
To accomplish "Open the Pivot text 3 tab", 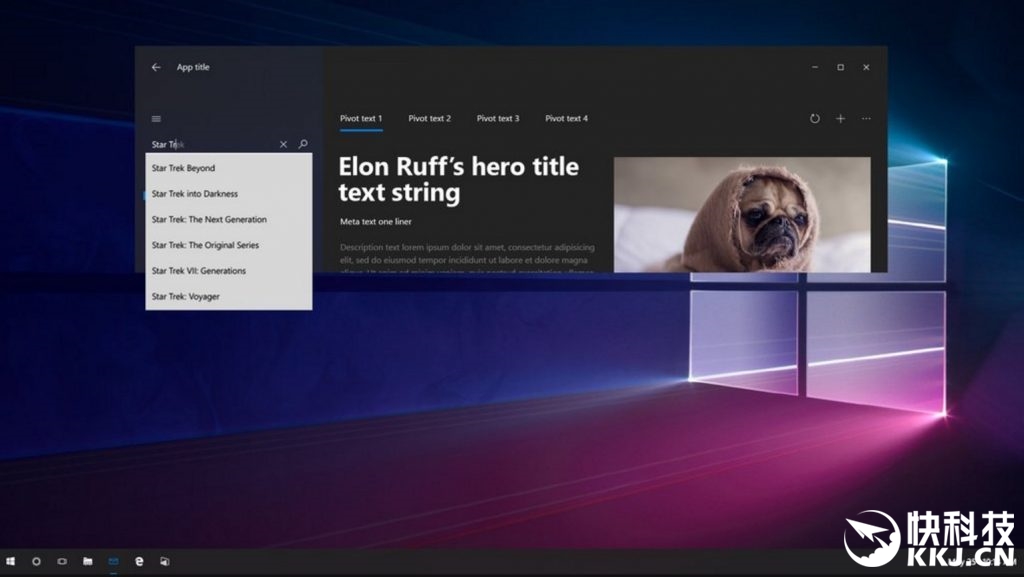I will click(498, 119).
